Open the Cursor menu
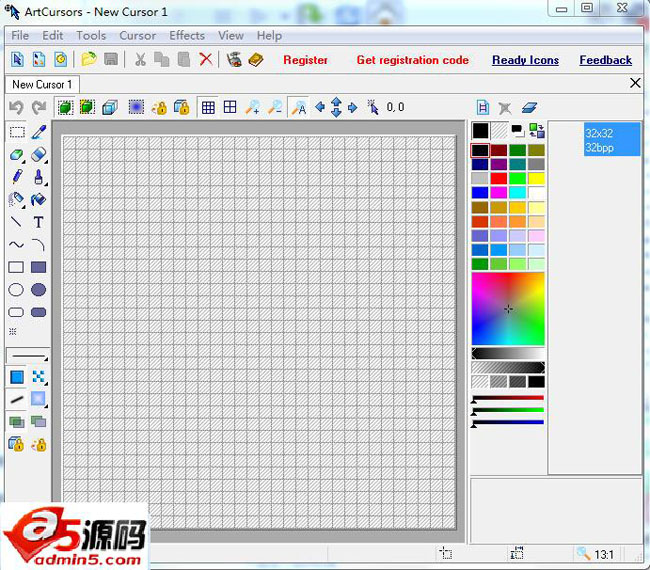Image resolution: width=650 pixels, height=570 pixels. coord(138,36)
